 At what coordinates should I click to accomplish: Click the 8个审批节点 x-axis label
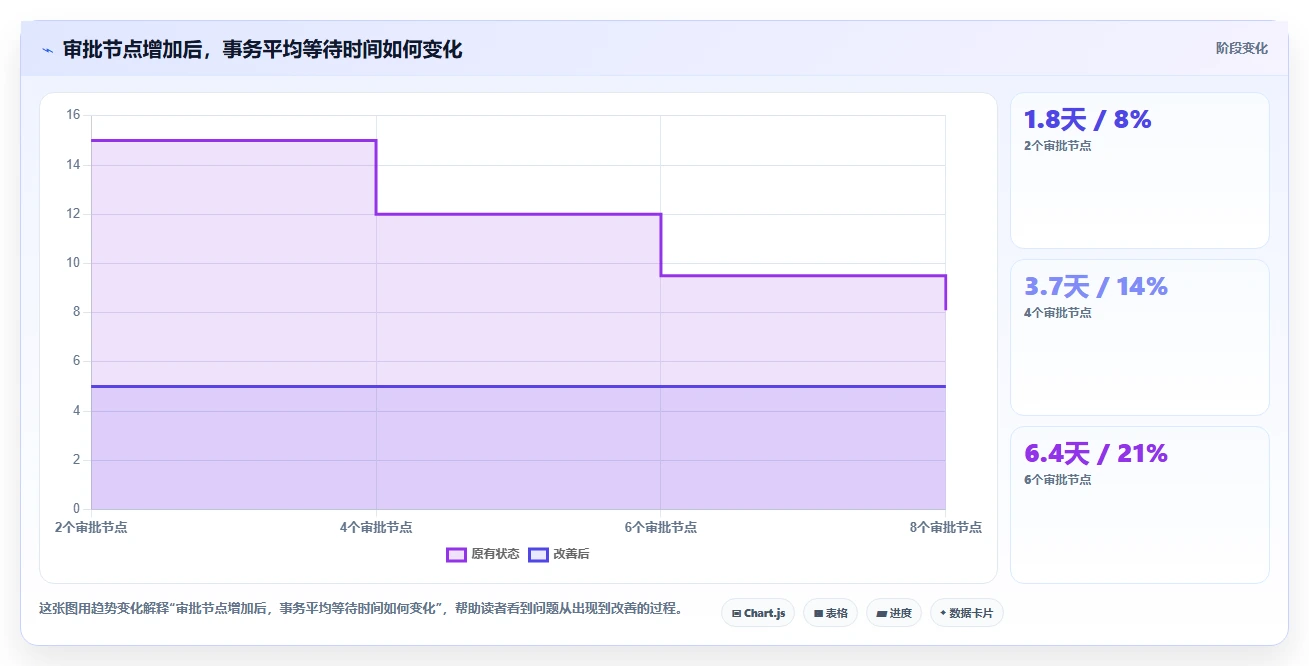pos(946,527)
